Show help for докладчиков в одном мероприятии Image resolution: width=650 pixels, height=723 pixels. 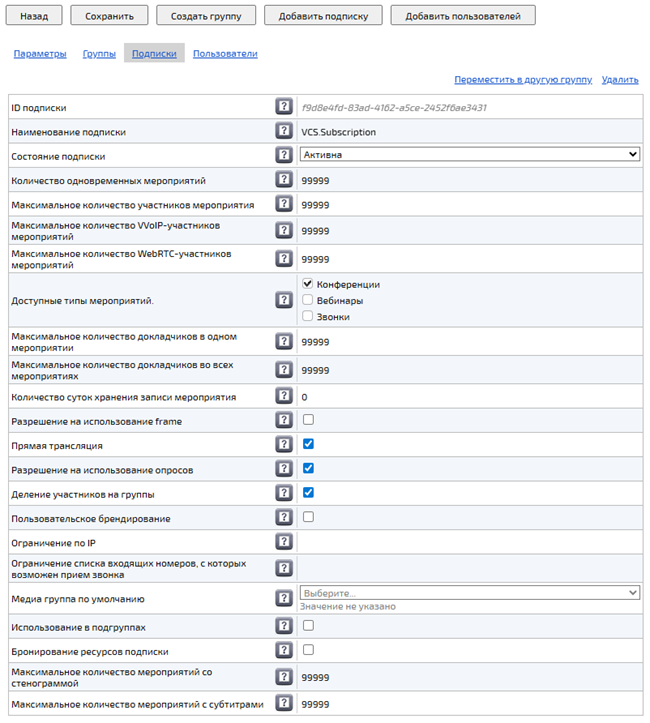point(284,342)
